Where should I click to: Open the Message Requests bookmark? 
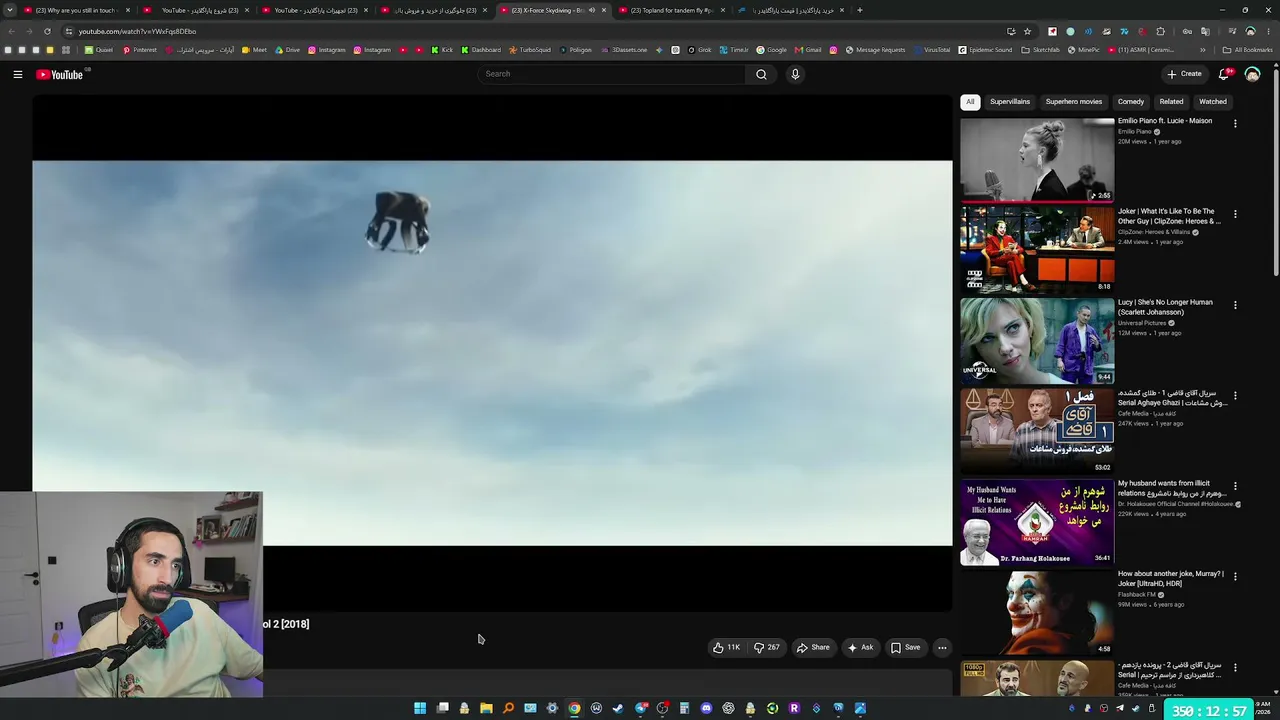(x=875, y=50)
